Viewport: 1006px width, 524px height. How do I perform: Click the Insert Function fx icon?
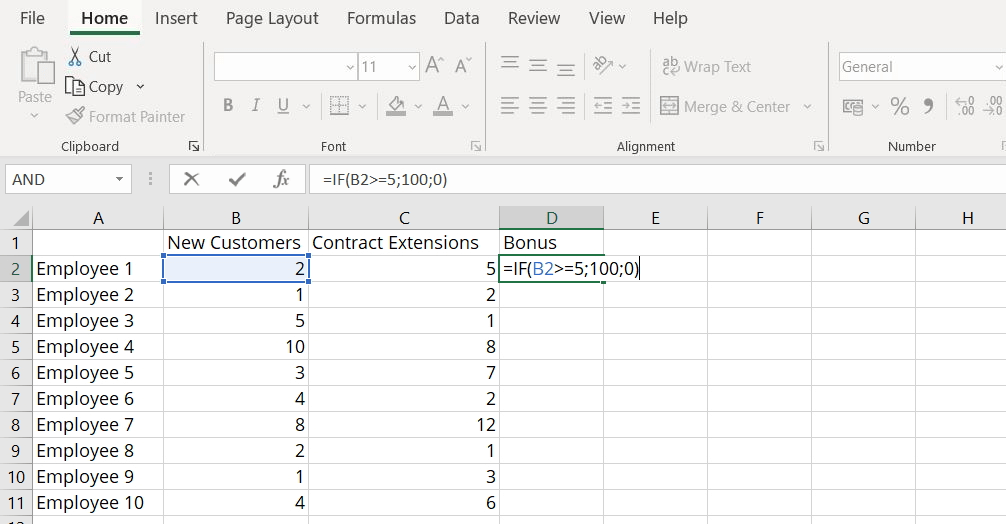point(282,179)
